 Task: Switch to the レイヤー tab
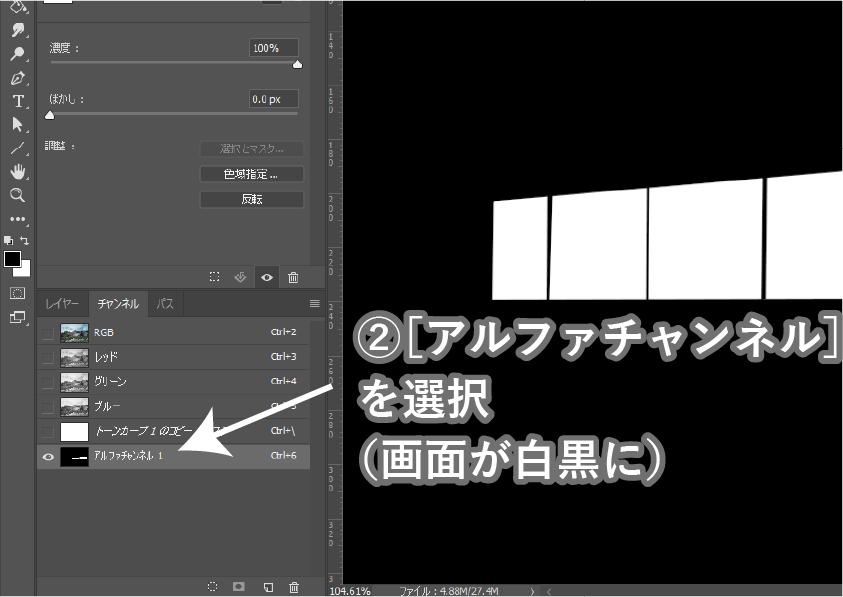(x=62, y=303)
